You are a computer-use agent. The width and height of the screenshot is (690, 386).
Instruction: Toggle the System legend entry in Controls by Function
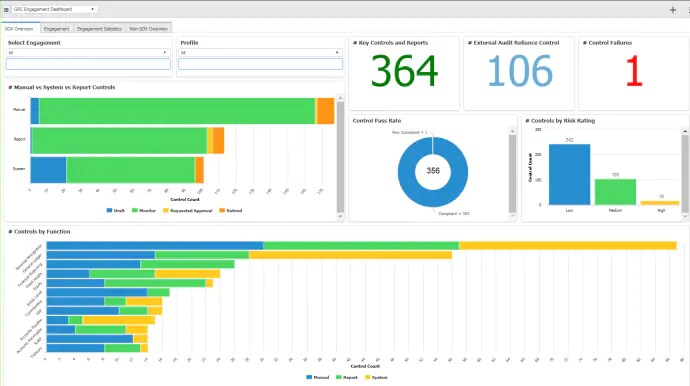tap(376, 377)
